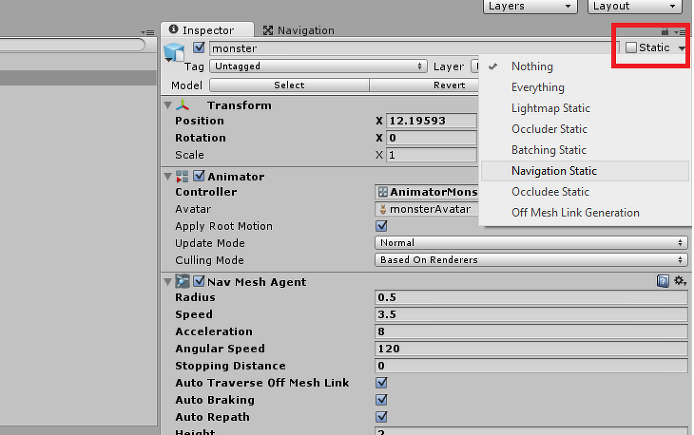The height and width of the screenshot is (435, 694).
Task: Open the Static flags dropdown arrow
Action: (x=682, y=48)
